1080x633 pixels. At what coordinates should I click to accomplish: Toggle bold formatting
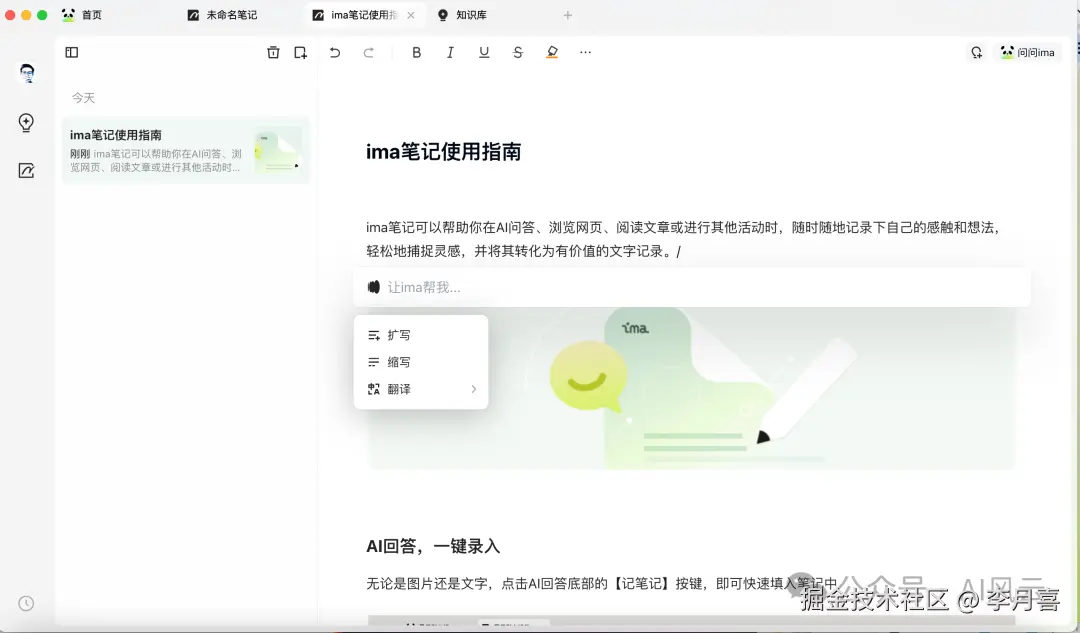click(416, 52)
